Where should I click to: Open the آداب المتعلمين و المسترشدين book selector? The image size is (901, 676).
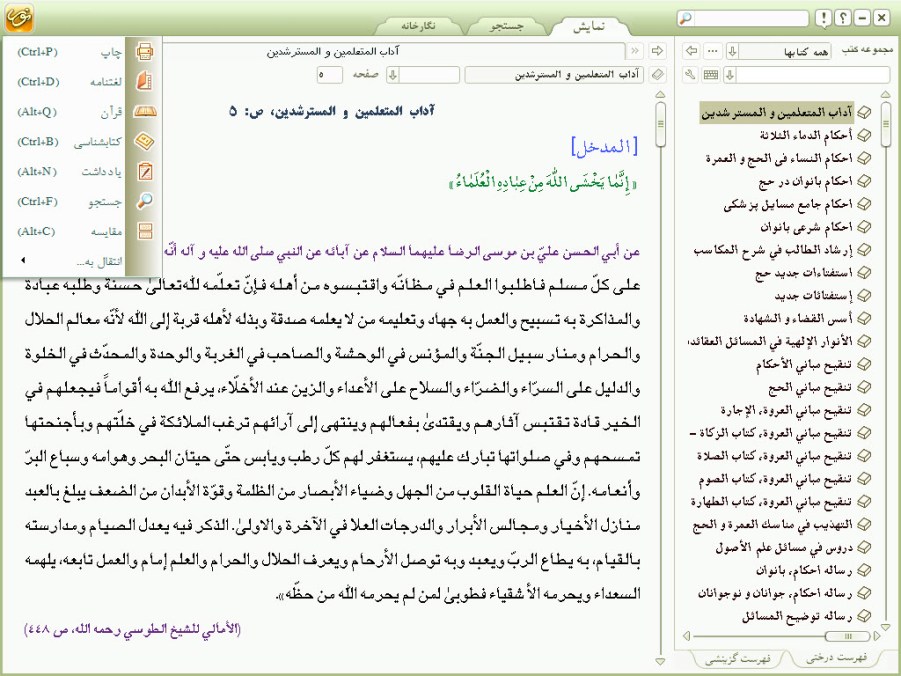pos(555,75)
